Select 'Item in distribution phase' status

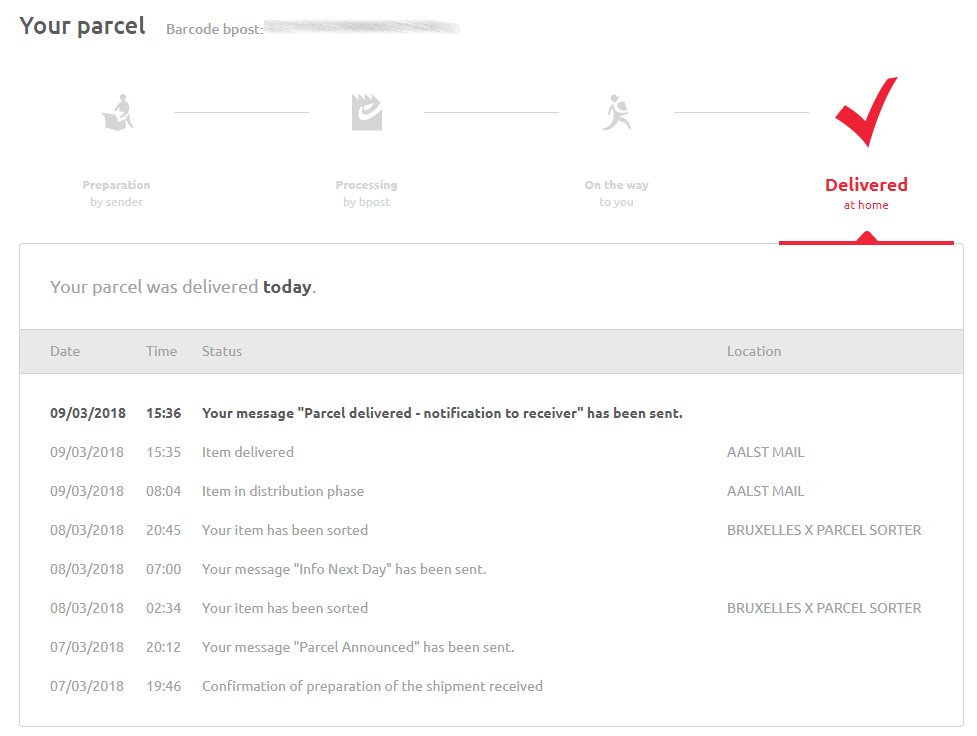[x=283, y=491]
